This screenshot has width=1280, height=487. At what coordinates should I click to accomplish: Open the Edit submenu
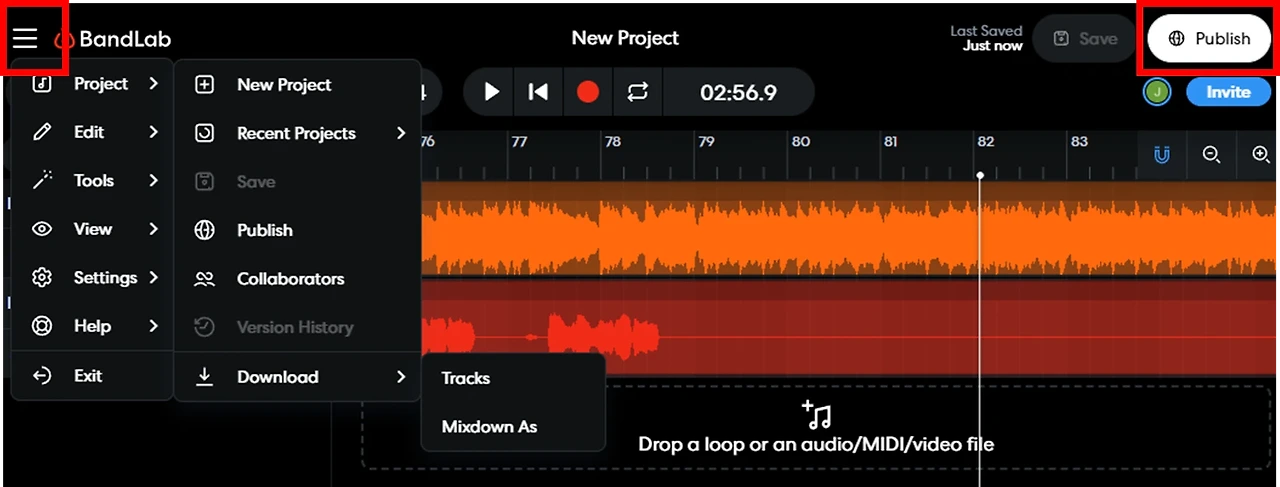[92, 132]
